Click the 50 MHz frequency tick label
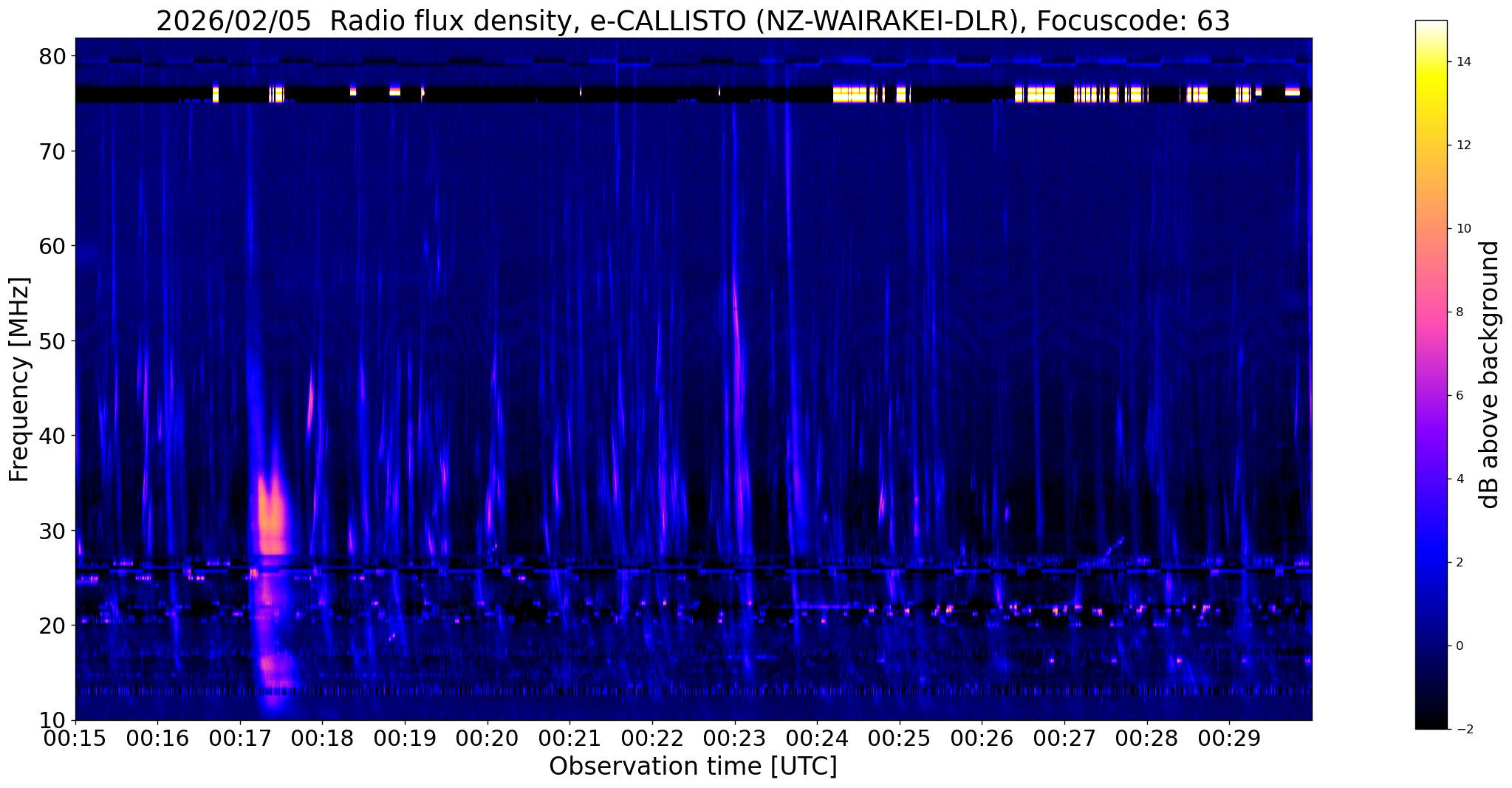Screen dimensions: 1512x788 [x=52, y=341]
